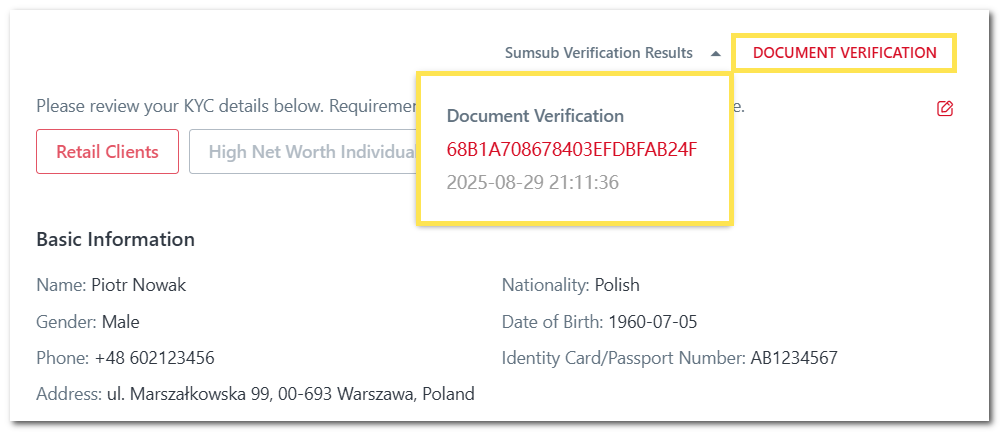The image size is (1000, 432).
Task: Click the Identity Card/Passport Number label
Action: point(623,358)
